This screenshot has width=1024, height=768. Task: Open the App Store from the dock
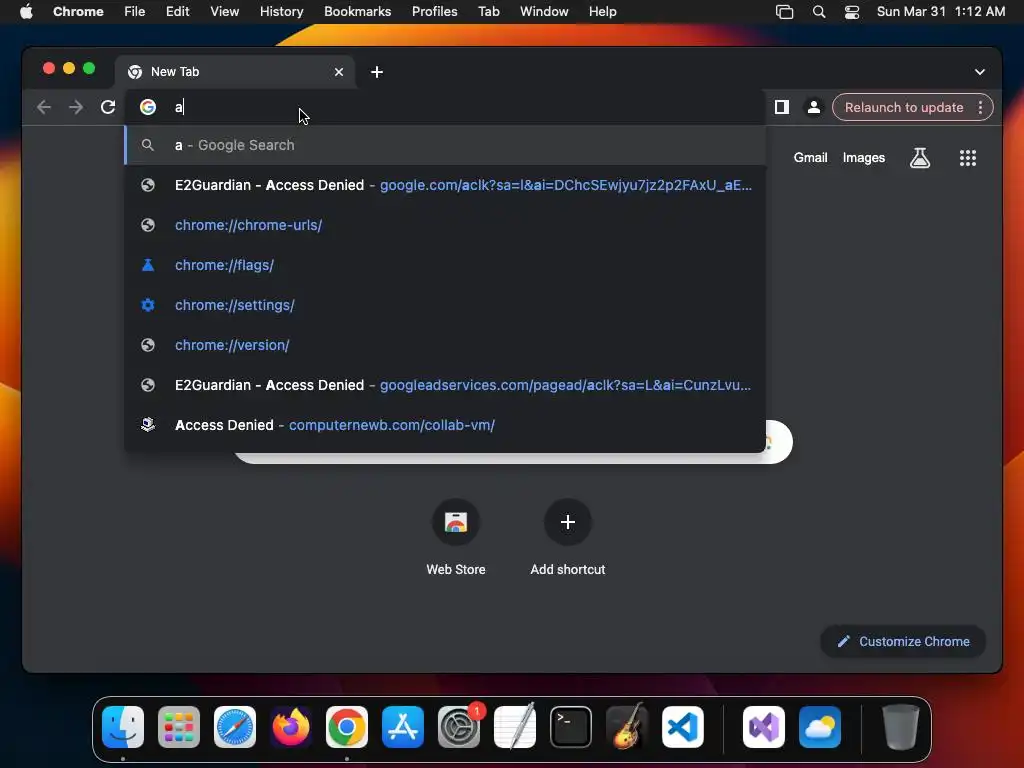(x=403, y=727)
